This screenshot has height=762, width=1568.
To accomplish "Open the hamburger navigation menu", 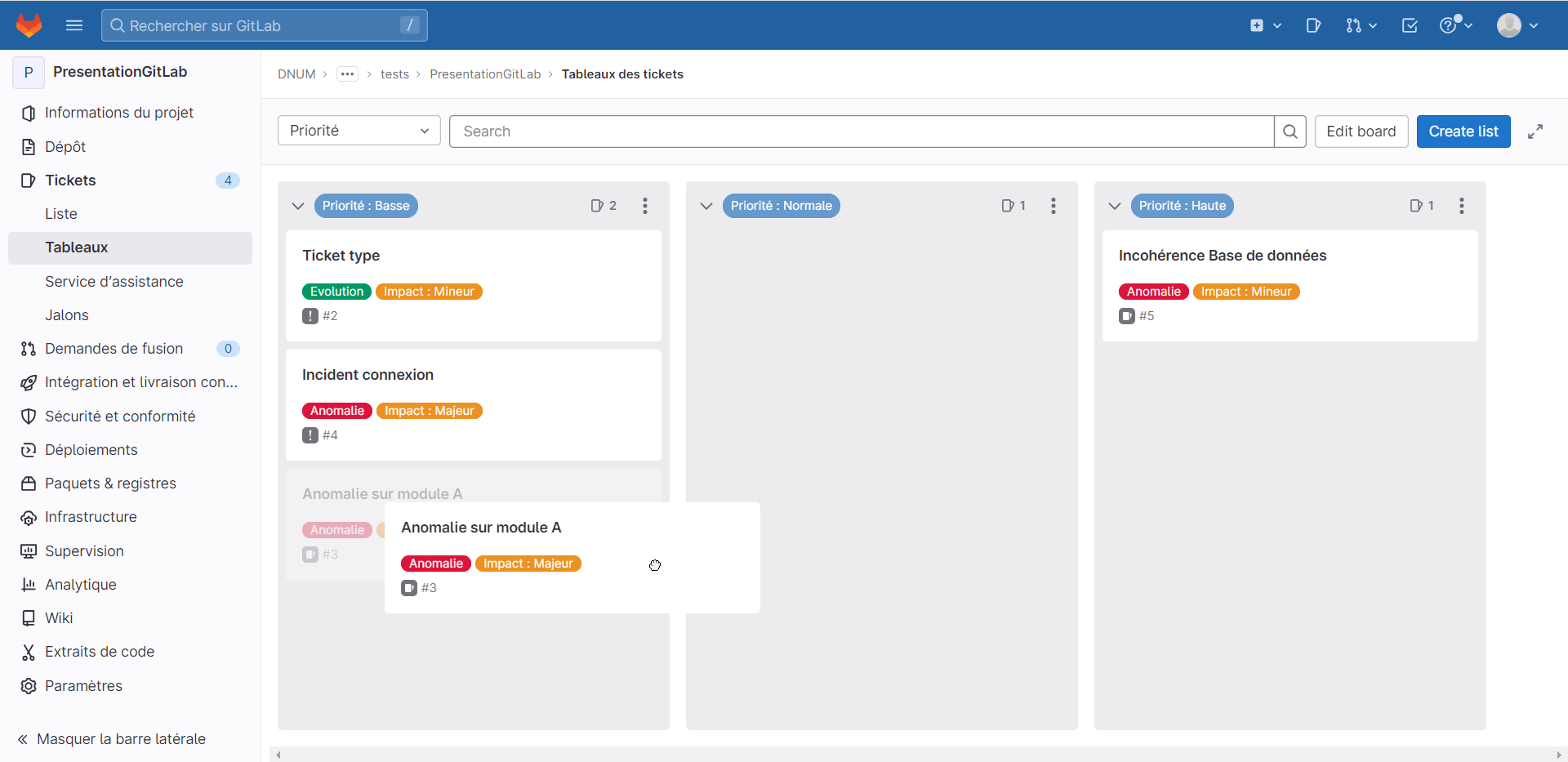I will [74, 25].
